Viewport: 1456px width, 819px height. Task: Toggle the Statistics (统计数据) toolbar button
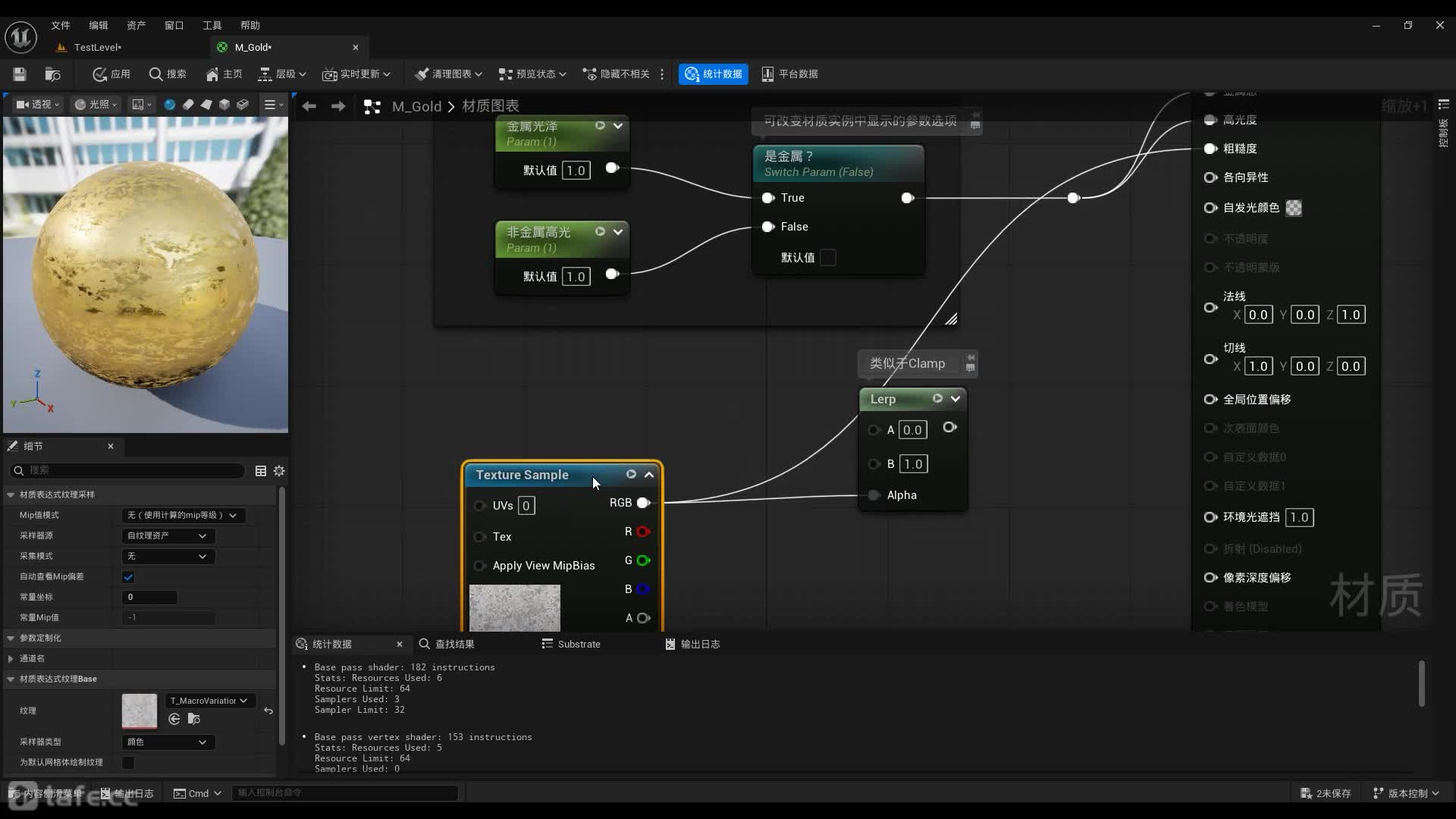coord(713,74)
